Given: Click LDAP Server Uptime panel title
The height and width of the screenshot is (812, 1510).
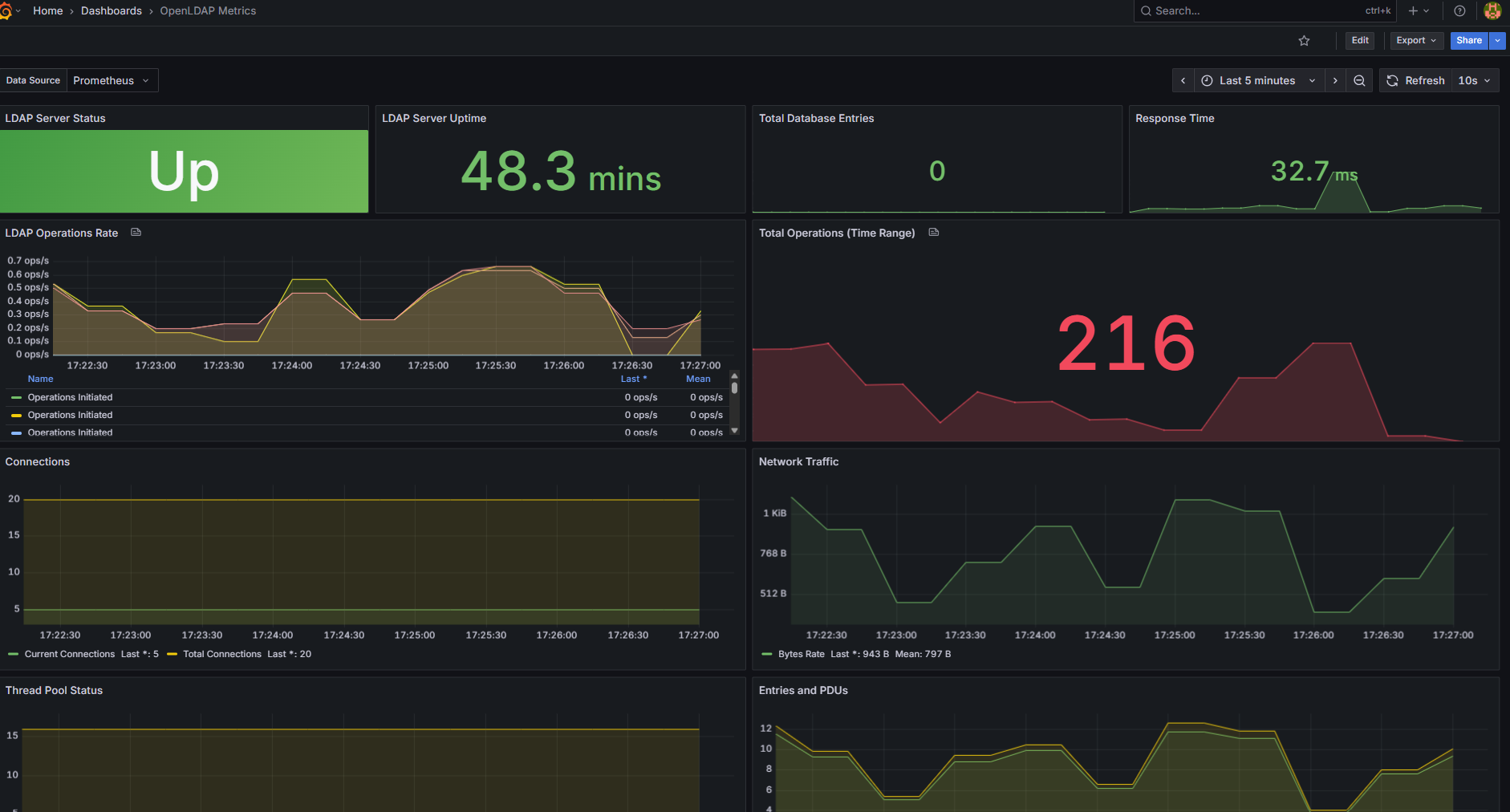Looking at the screenshot, I should point(434,119).
